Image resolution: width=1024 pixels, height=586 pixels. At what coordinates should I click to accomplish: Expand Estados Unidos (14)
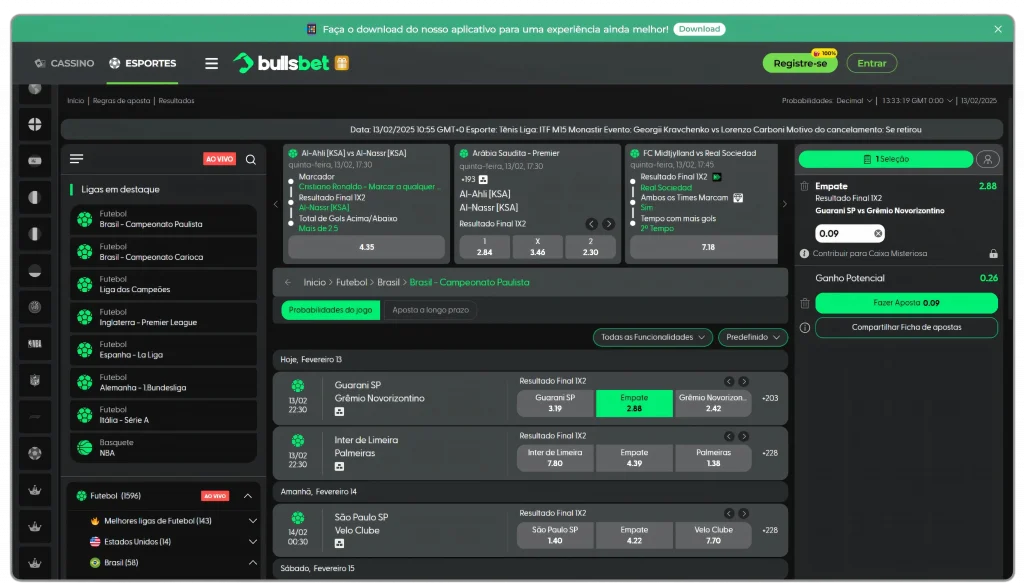[x=253, y=542]
